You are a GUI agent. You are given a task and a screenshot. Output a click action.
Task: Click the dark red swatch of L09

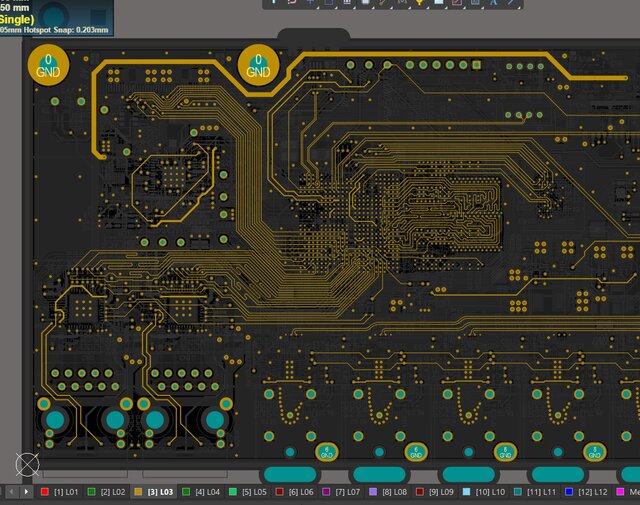tap(420, 492)
